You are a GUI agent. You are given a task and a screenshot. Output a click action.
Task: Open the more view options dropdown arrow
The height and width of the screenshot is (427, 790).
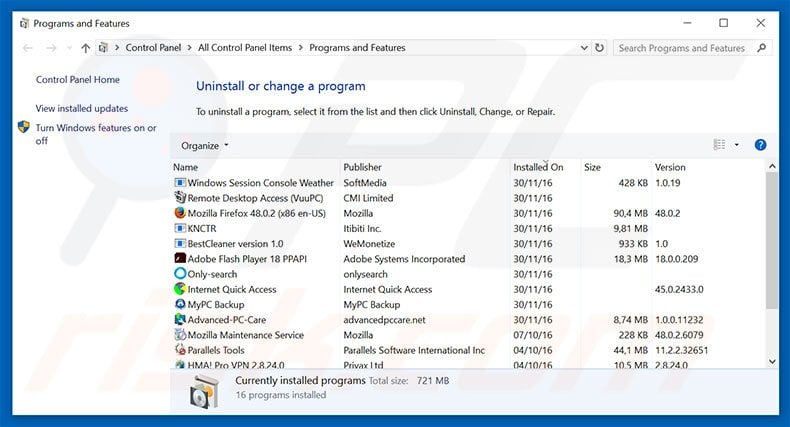click(x=737, y=145)
